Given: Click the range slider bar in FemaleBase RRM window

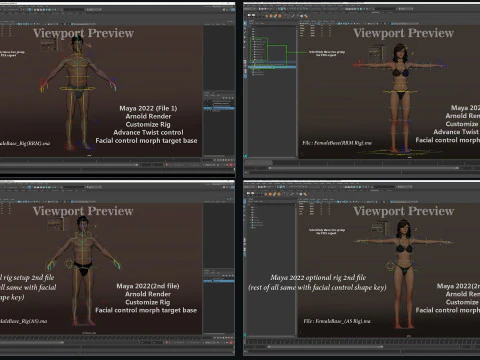Looking at the screenshot, I should pos(363,168).
